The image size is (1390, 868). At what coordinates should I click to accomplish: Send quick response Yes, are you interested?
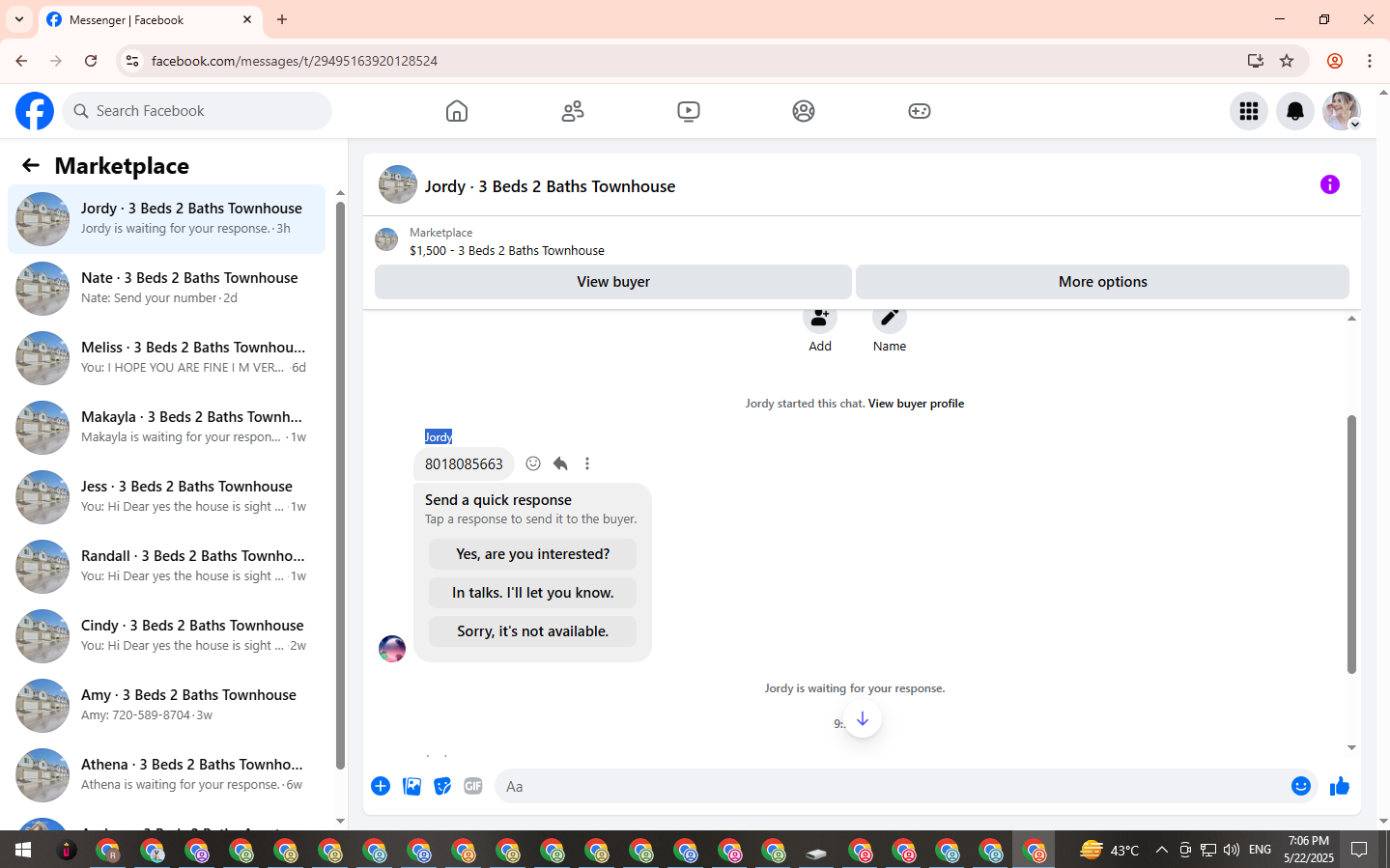click(x=533, y=554)
